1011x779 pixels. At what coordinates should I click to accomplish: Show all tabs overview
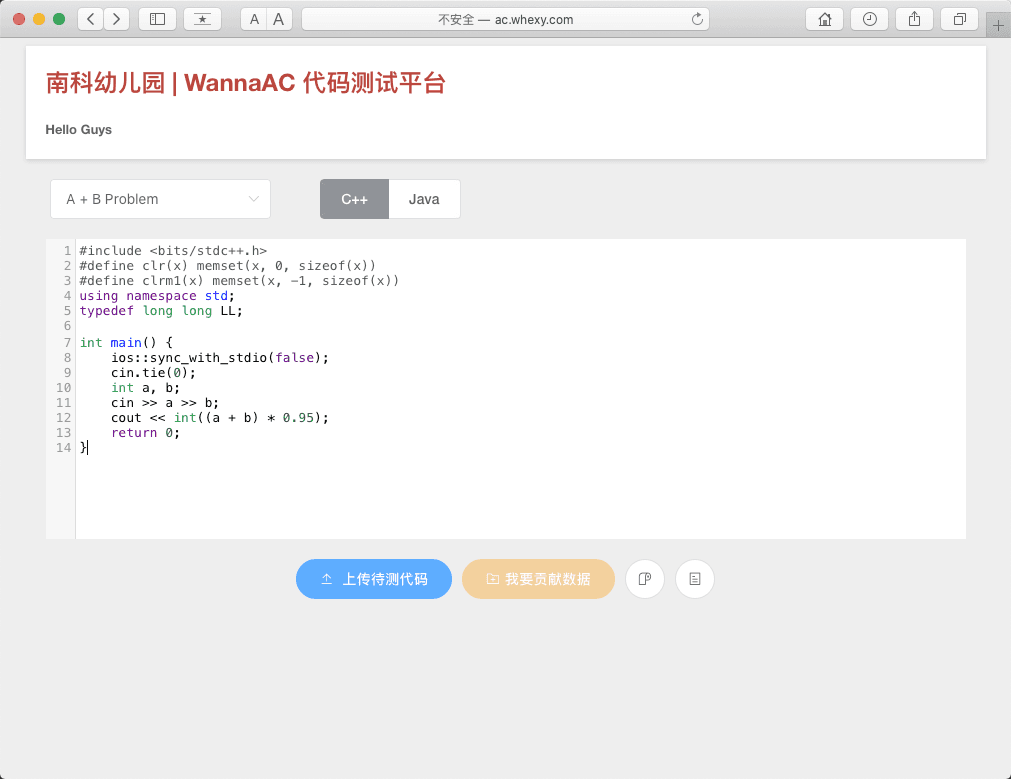coord(959,19)
